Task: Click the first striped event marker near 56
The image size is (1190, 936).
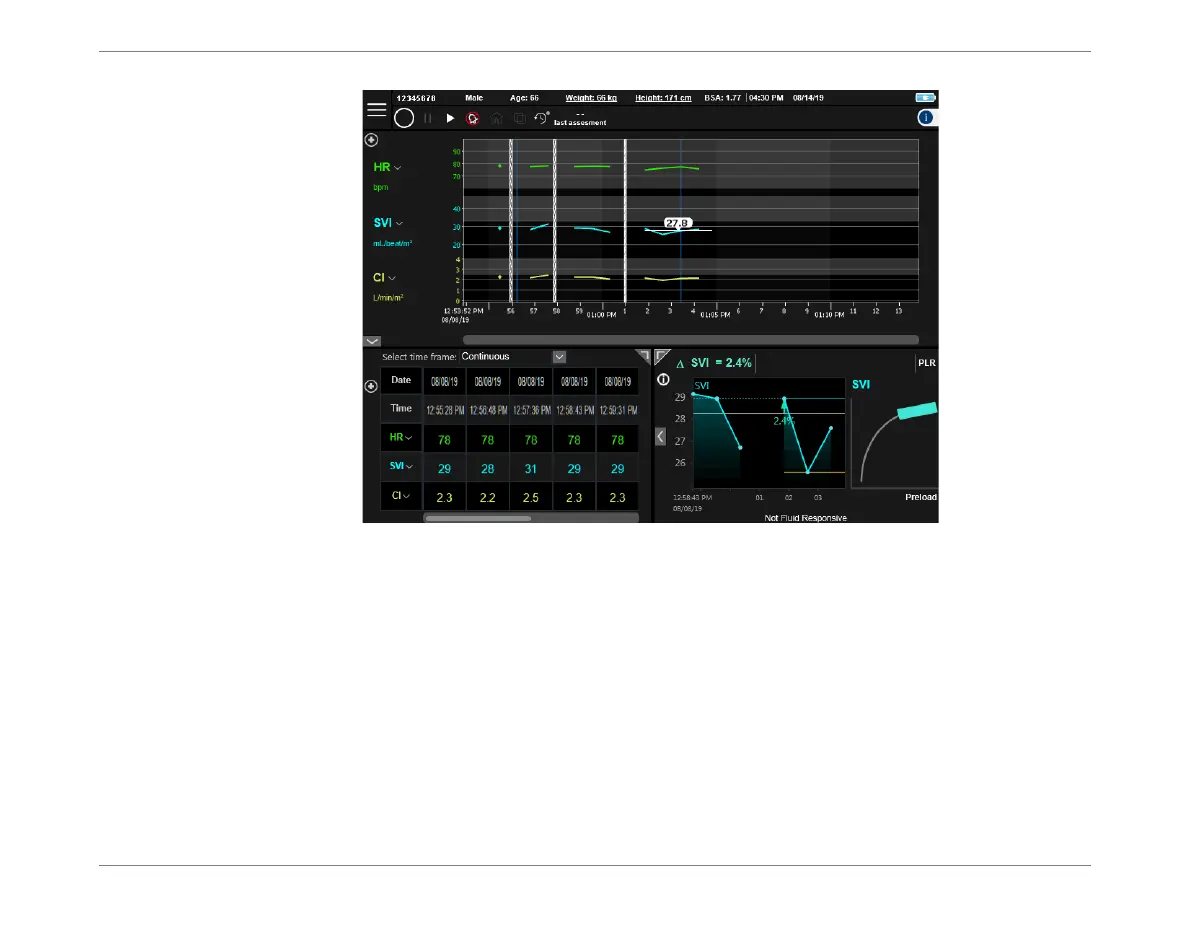Action: [511, 221]
